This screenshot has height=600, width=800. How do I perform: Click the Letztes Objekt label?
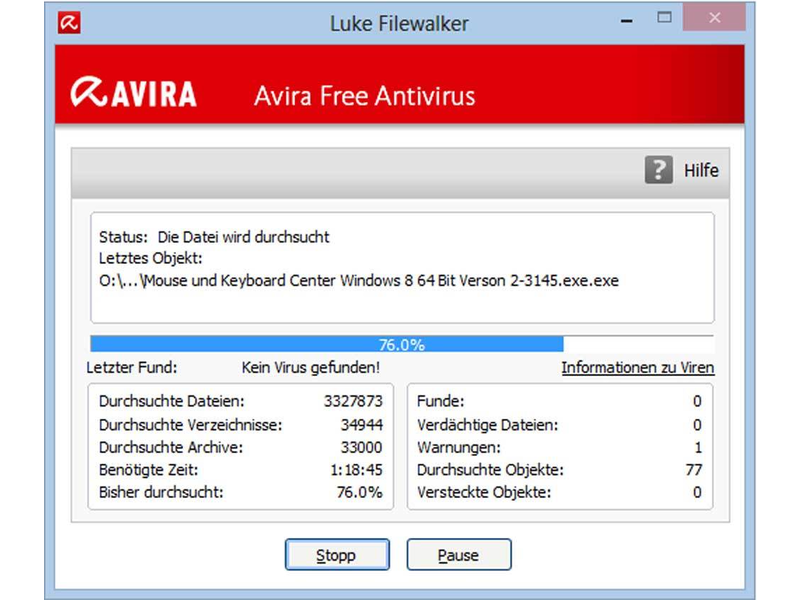(151, 258)
